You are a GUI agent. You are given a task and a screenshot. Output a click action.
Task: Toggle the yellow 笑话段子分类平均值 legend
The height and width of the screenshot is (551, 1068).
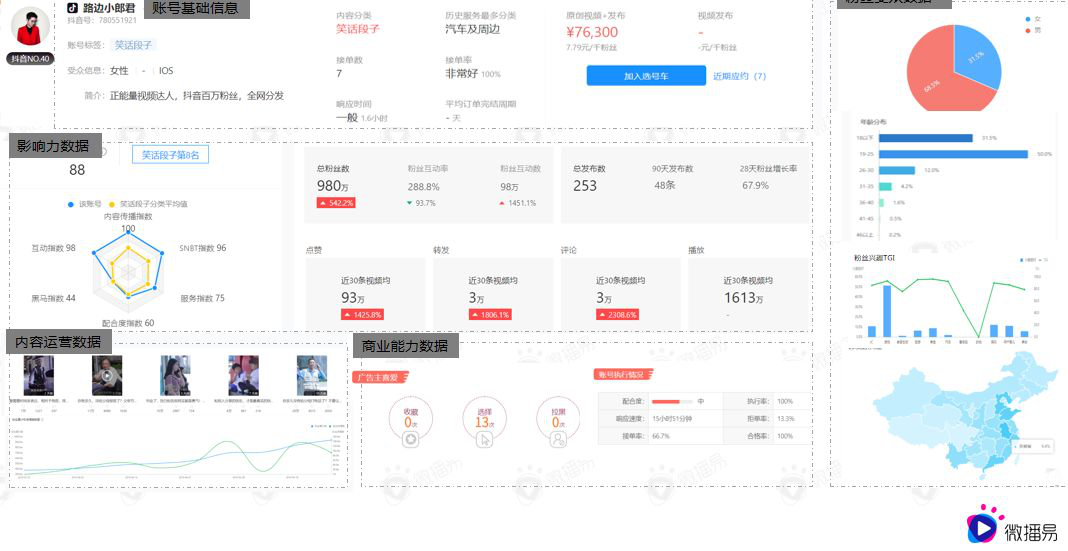(x=125, y=203)
